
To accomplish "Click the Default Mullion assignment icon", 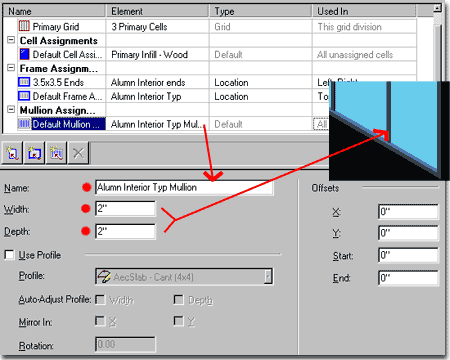I will (24, 124).
